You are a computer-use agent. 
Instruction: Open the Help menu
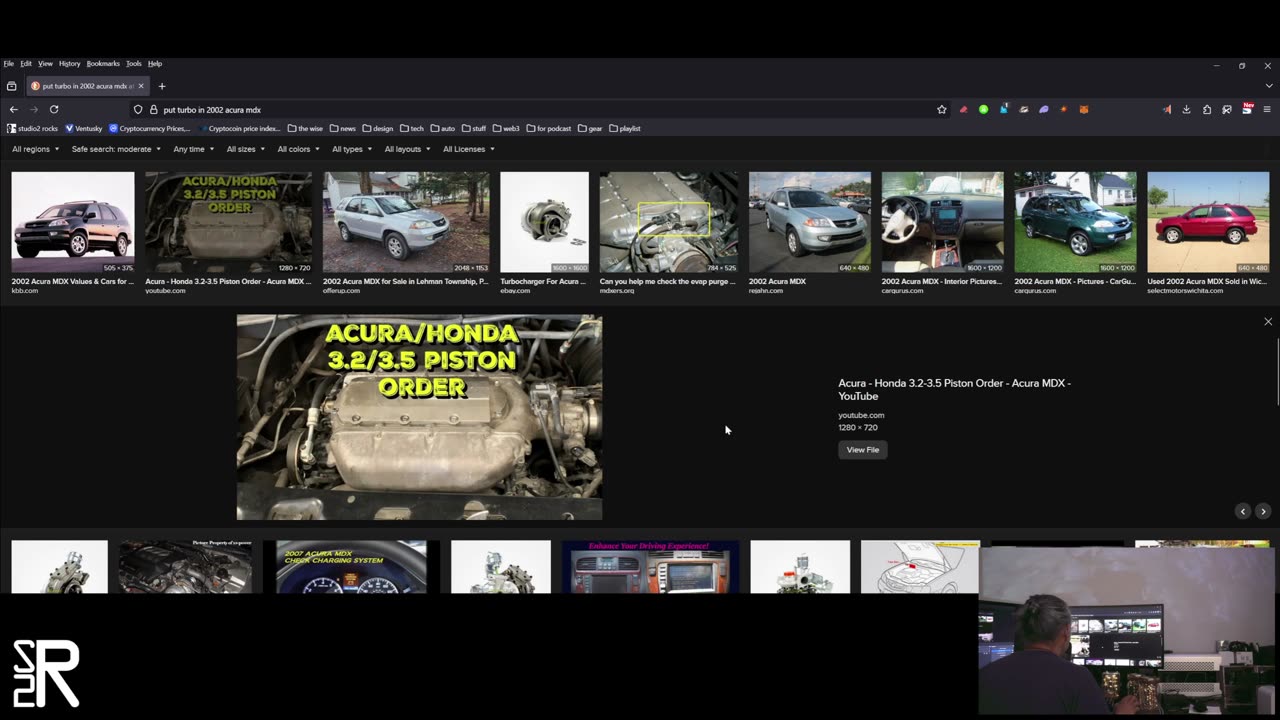(155, 64)
